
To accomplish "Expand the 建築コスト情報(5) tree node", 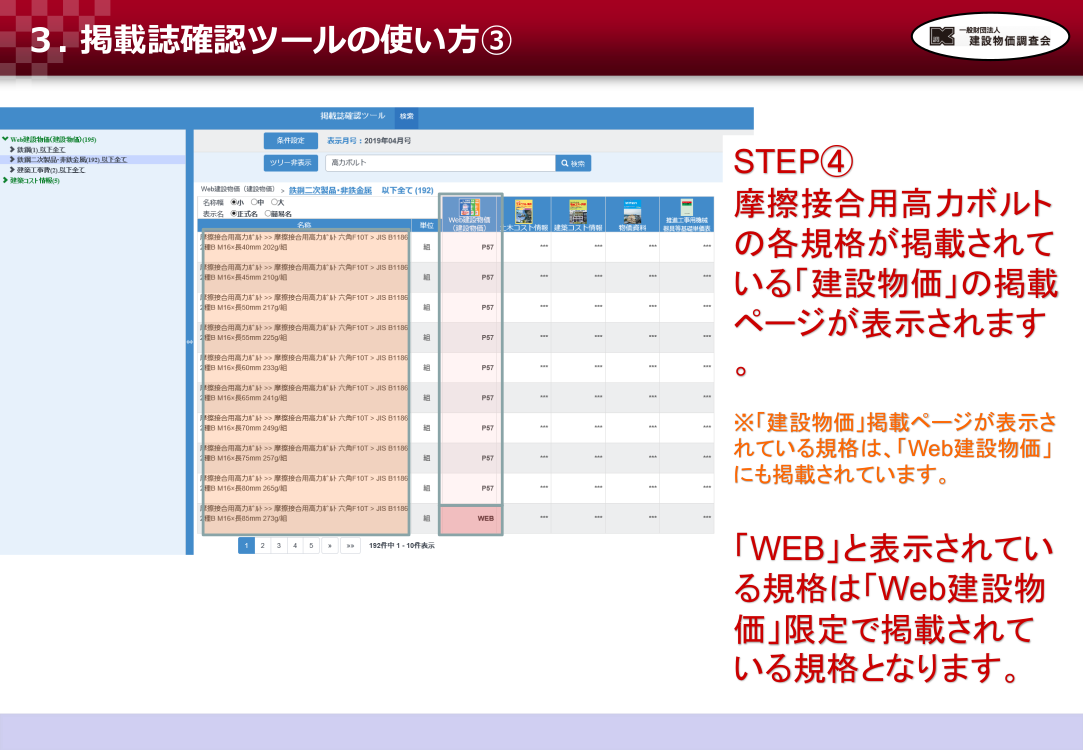I will [x=6, y=180].
